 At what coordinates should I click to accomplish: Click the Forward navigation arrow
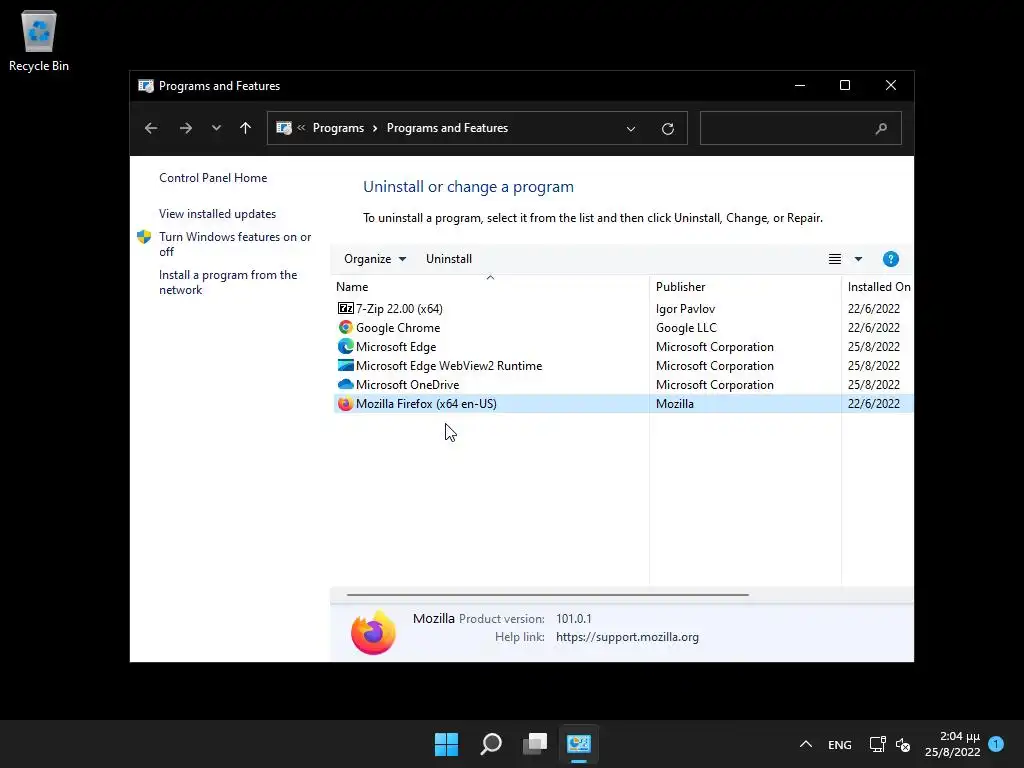click(185, 129)
